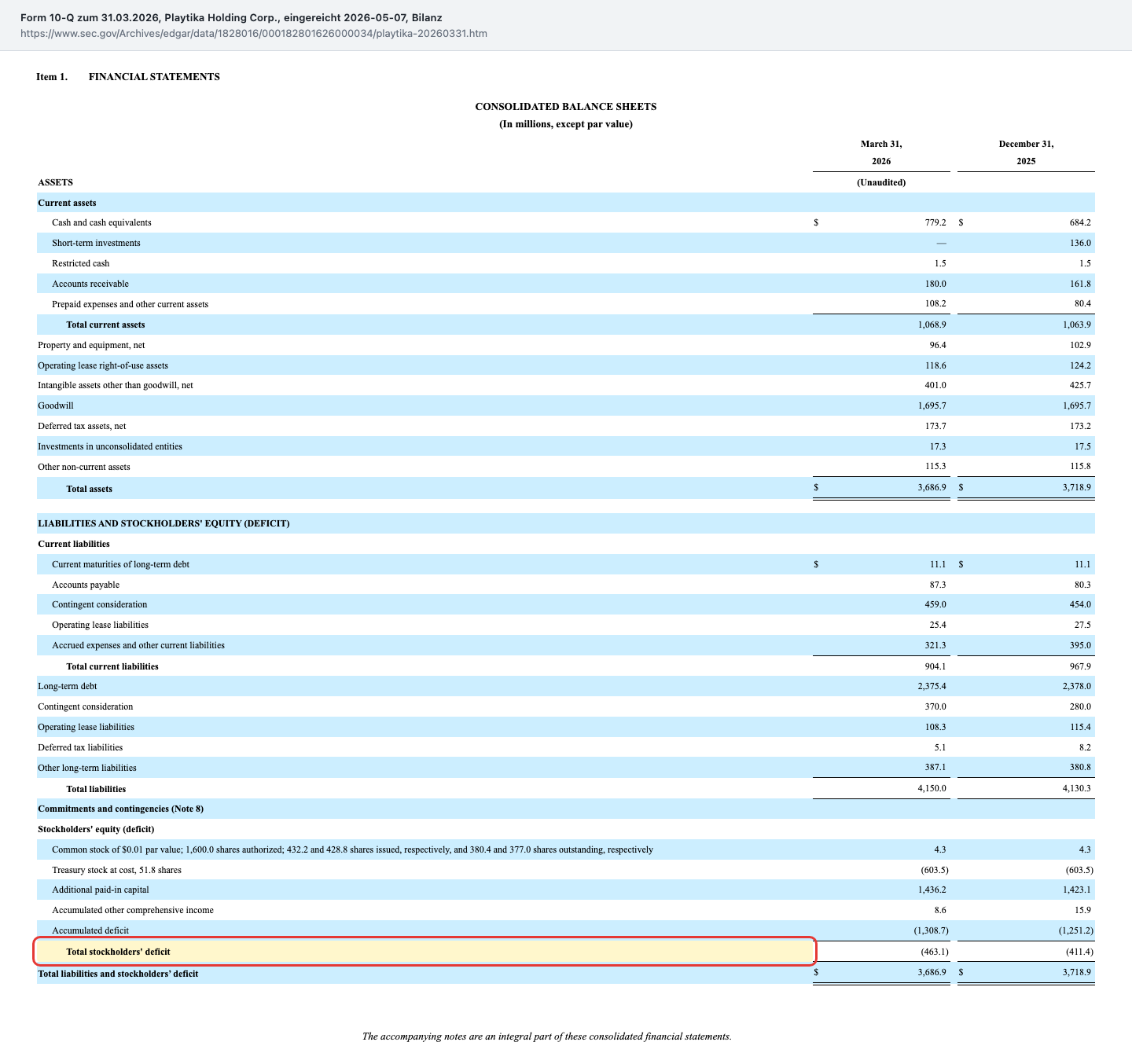Click the cash value 684.2
This screenshot has width=1132, height=1064.
[1080, 222]
